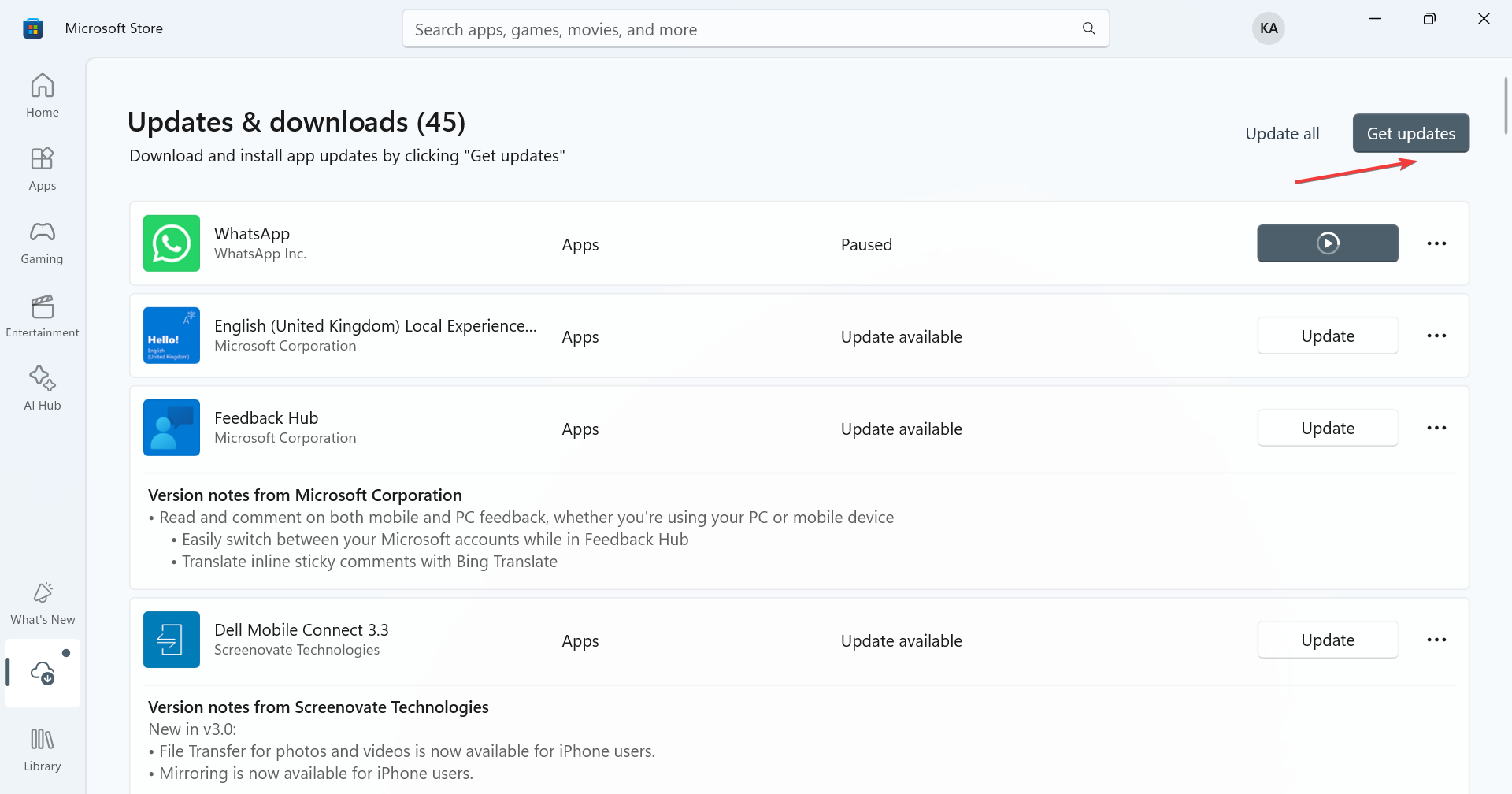Go to Apps in the sidebar
The image size is (1512, 794).
tap(43, 169)
